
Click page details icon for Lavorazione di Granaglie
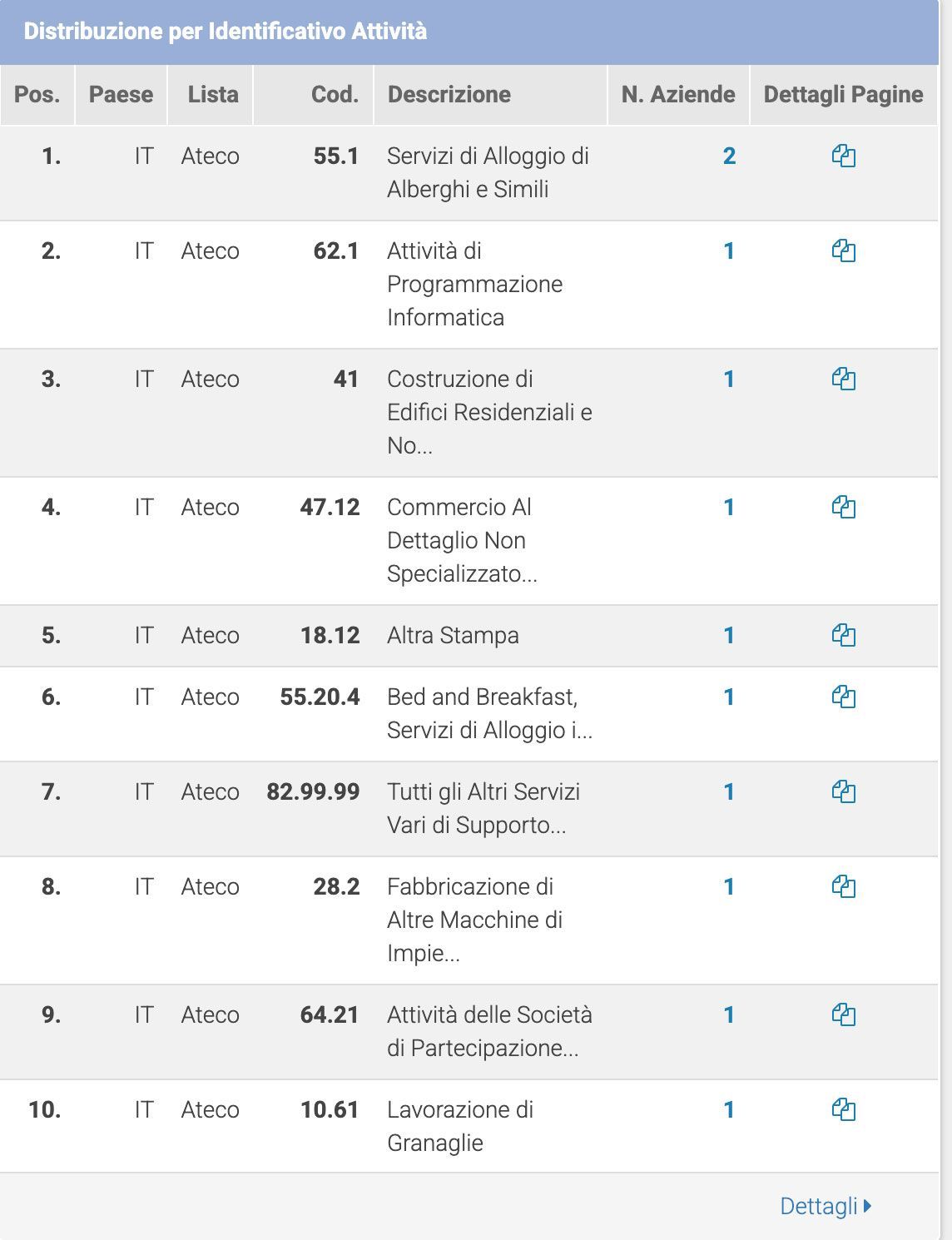tap(843, 1110)
